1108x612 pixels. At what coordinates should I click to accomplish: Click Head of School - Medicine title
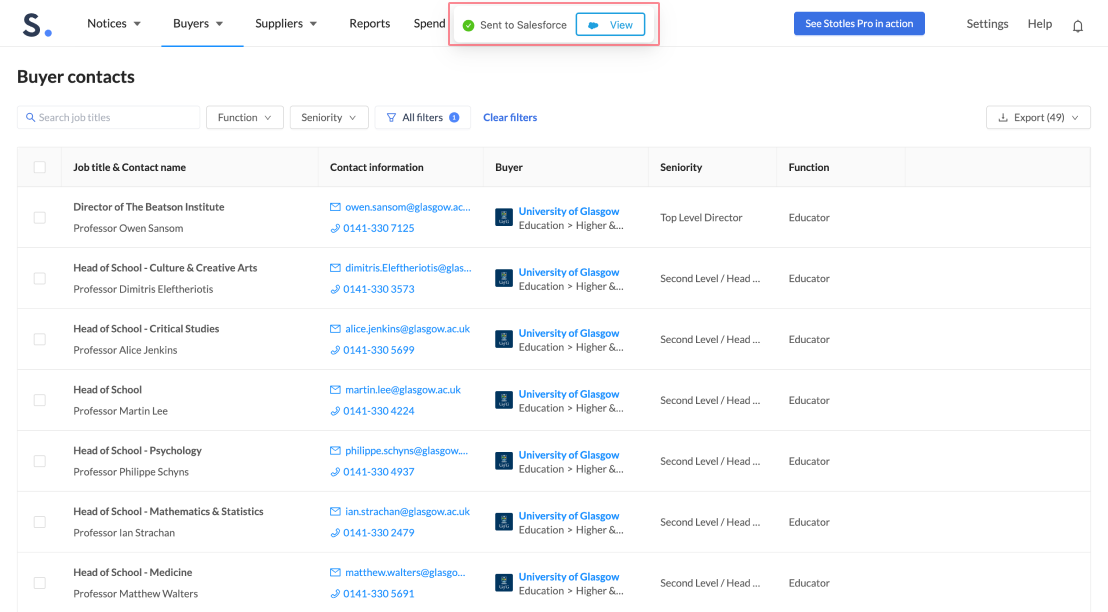point(133,572)
